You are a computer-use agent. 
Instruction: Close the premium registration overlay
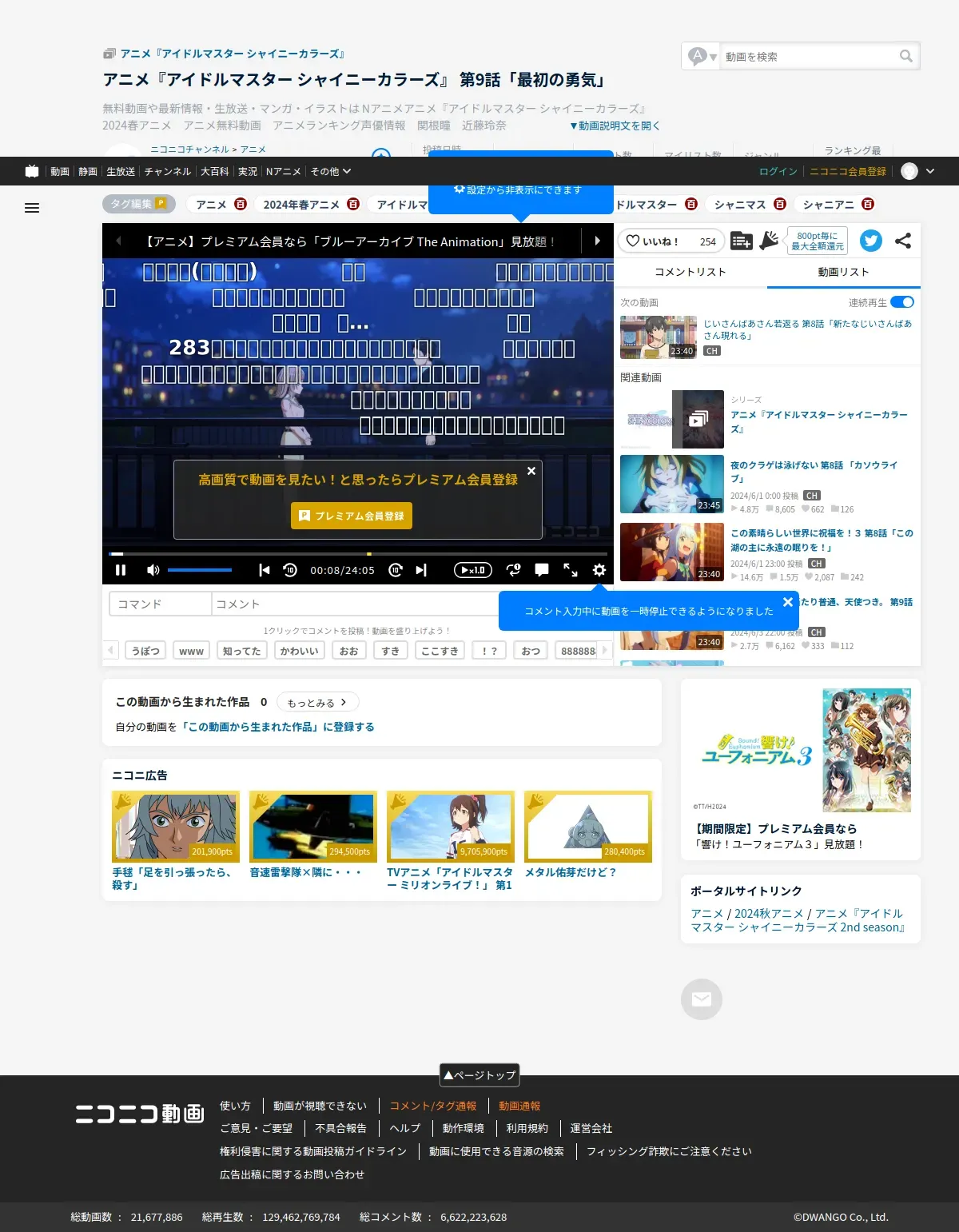coord(531,471)
